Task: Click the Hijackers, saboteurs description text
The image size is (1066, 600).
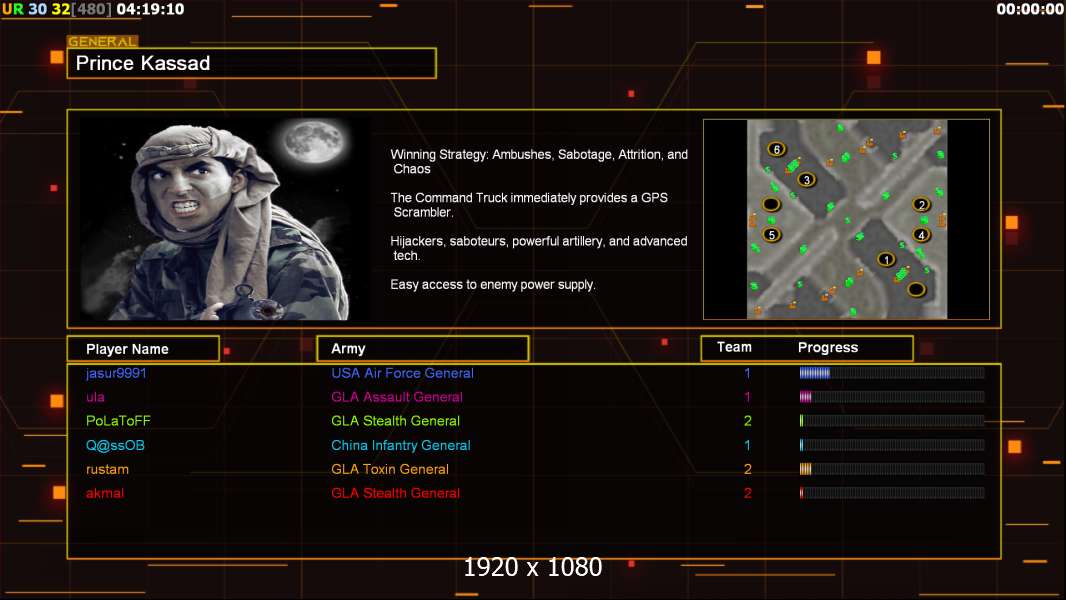Action: tap(539, 248)
